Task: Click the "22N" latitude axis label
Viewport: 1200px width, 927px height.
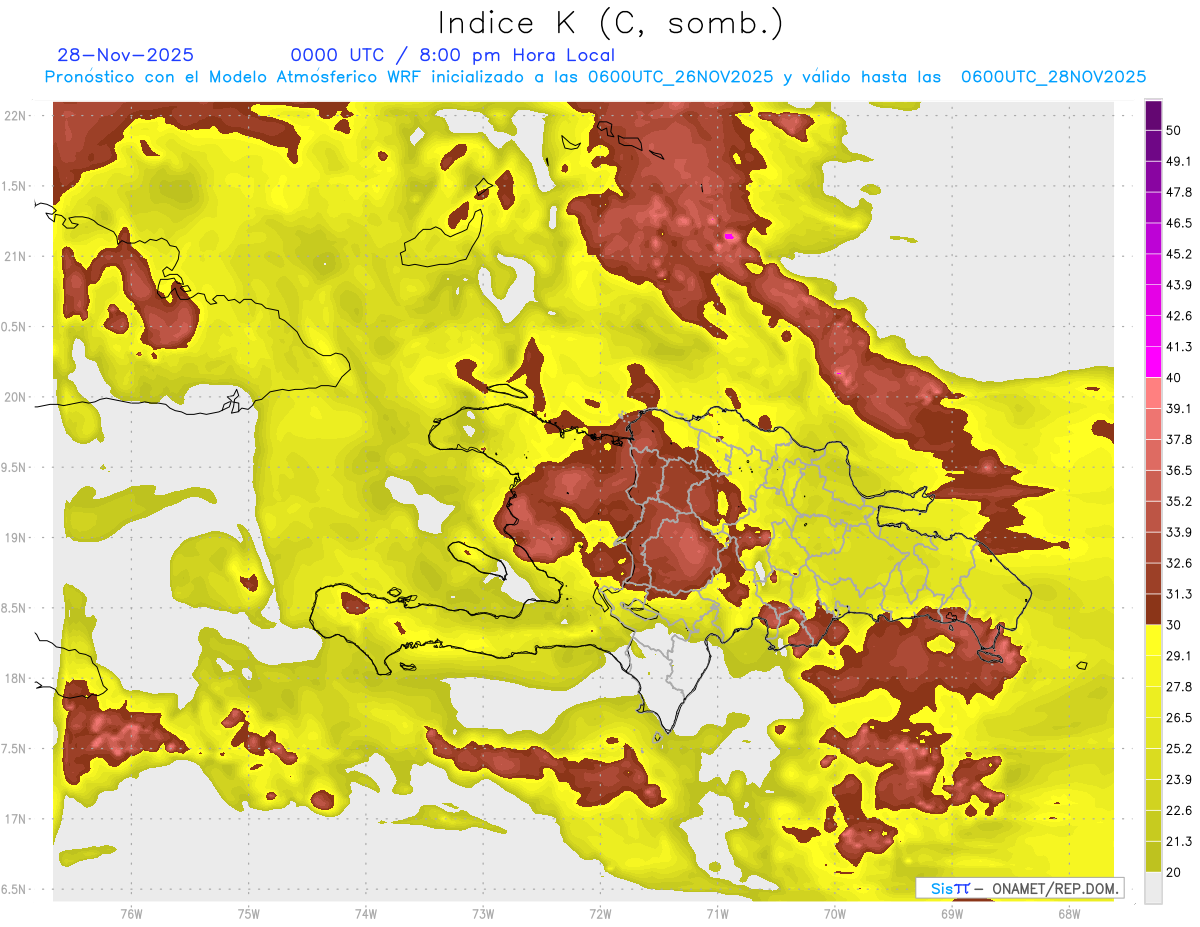Action: 16,116
